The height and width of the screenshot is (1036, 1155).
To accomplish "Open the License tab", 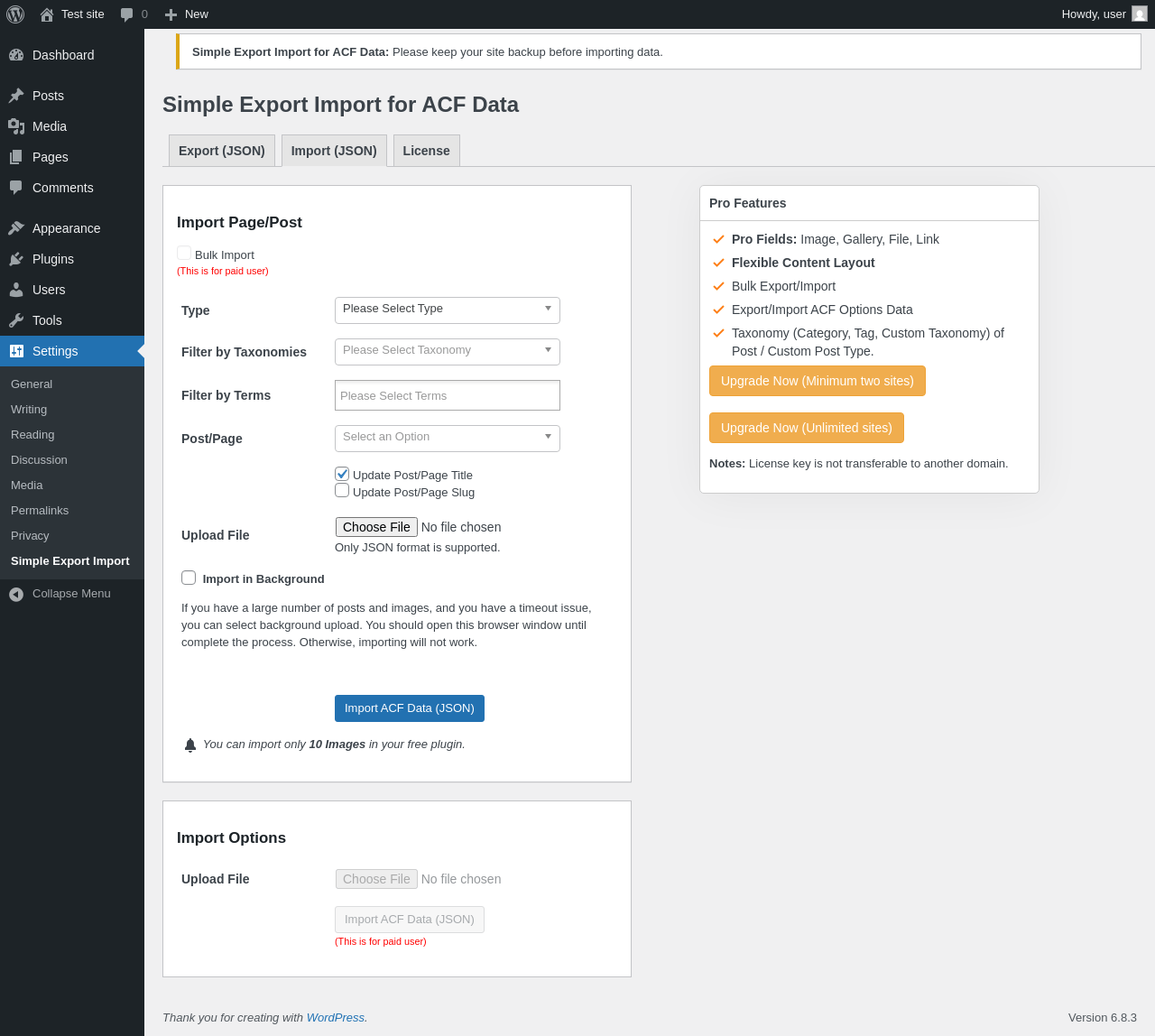I will (426, 151).
